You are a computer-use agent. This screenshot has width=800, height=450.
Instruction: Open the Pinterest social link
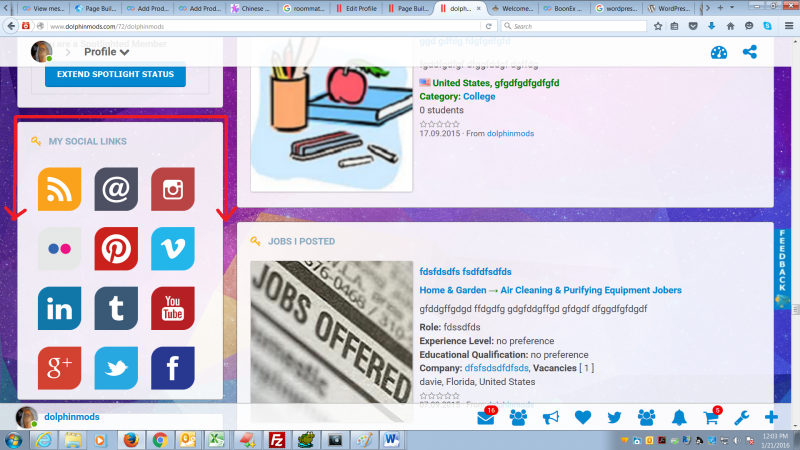point(116,249)
